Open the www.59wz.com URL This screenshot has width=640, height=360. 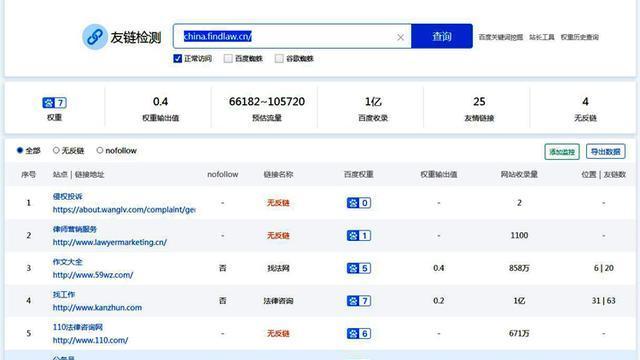(x=93, y=275)
